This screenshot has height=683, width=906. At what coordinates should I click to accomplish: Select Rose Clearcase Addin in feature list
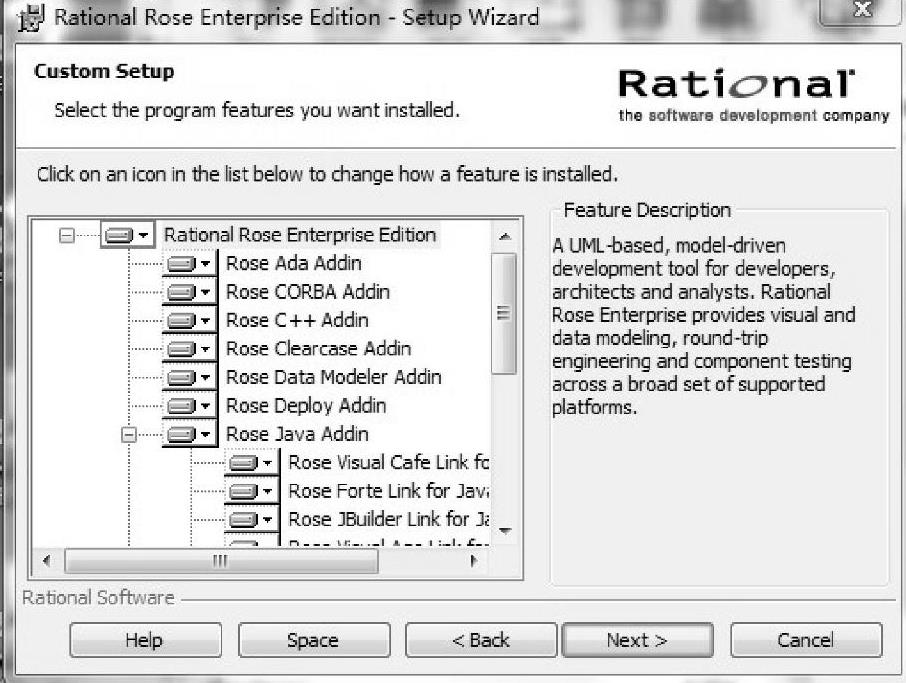pos(318,348)
